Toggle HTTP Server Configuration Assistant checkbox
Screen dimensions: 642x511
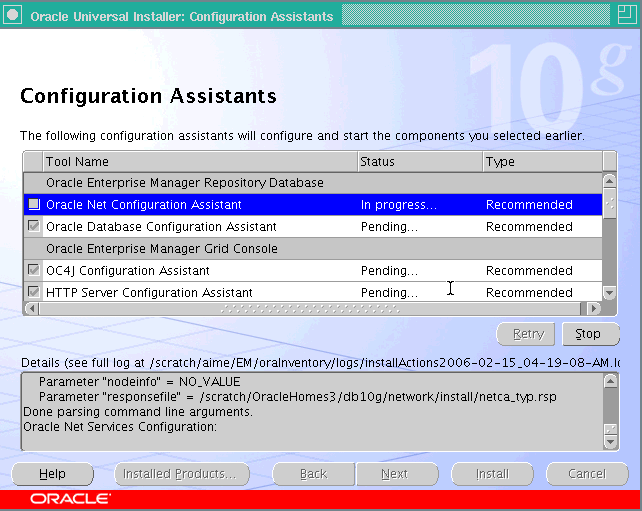[x=34, y=292]
